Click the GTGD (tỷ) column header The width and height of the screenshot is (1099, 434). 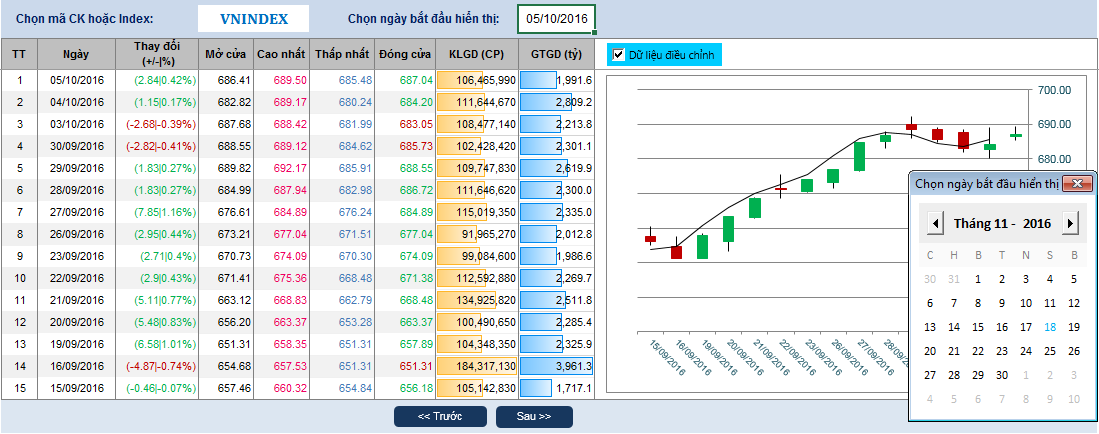click(557, 54)
